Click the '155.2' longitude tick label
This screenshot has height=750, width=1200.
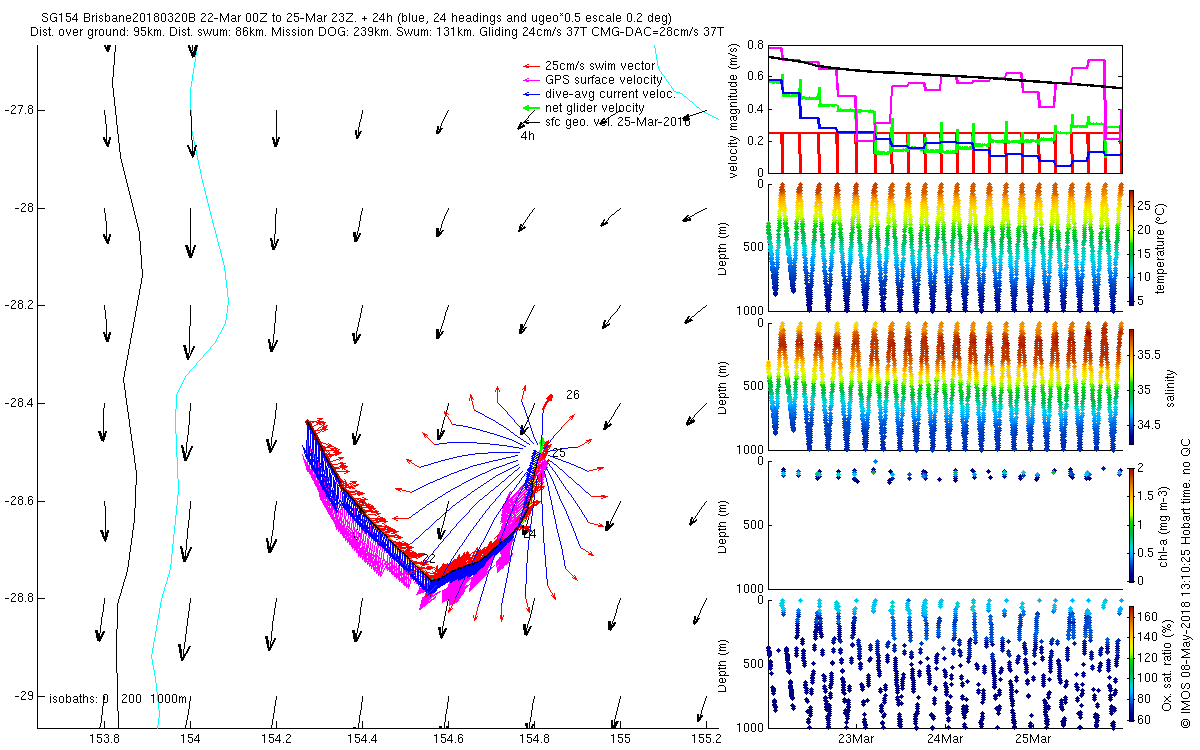pos(706,739)
